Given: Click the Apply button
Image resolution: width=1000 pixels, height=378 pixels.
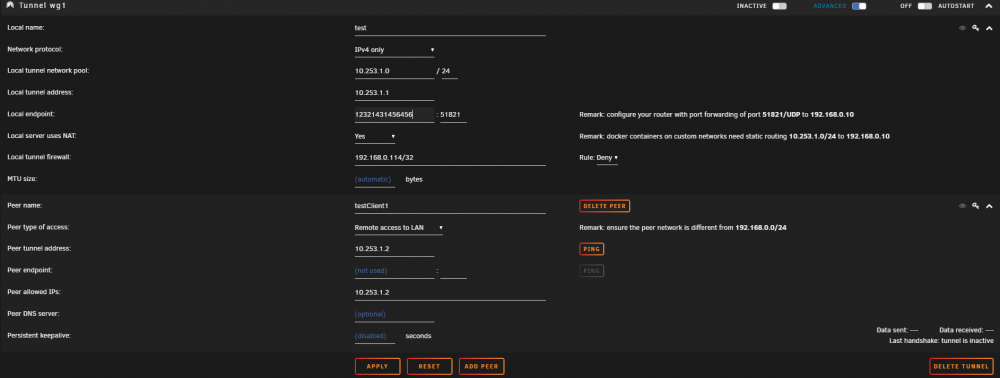Looking at the screenshot, I should [378, 367].
